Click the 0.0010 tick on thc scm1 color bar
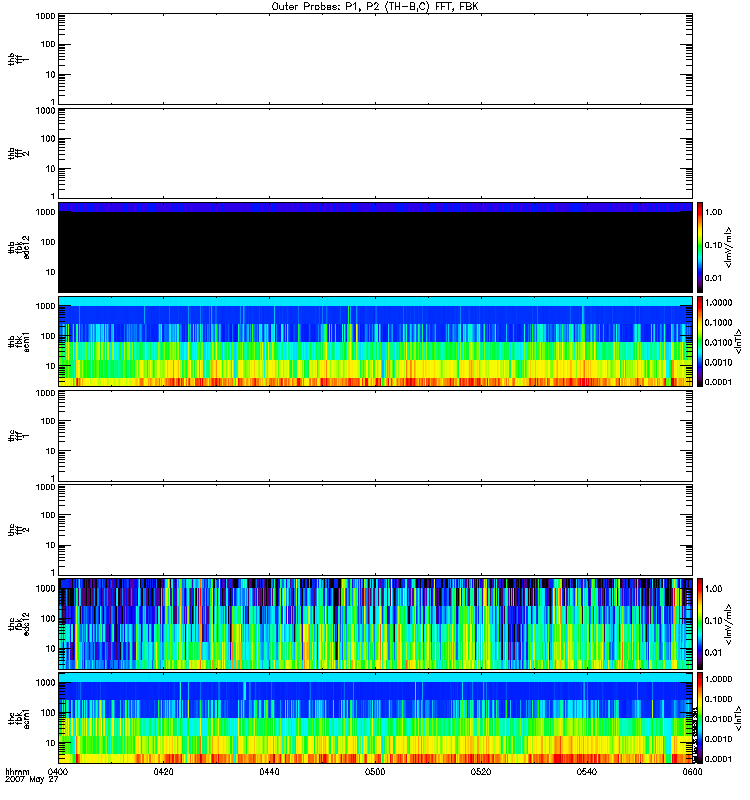The height and width of the screenshot is (800, 750). point(718,739)
